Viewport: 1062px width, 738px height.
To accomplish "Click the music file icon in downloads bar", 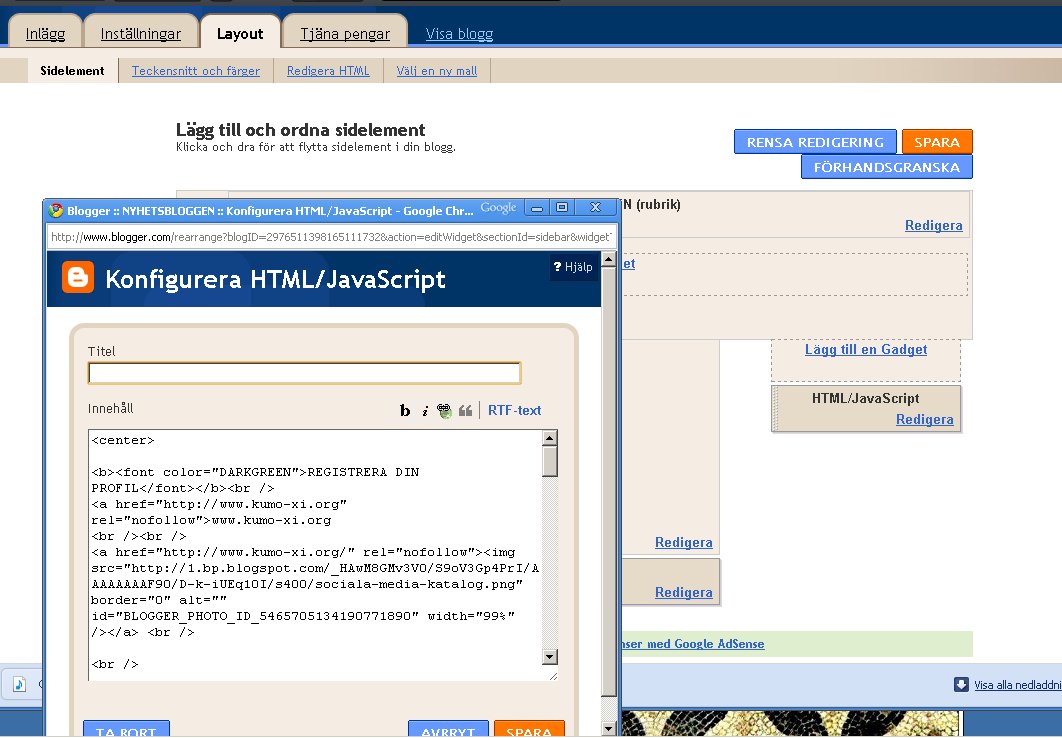I will coord(19,684).
